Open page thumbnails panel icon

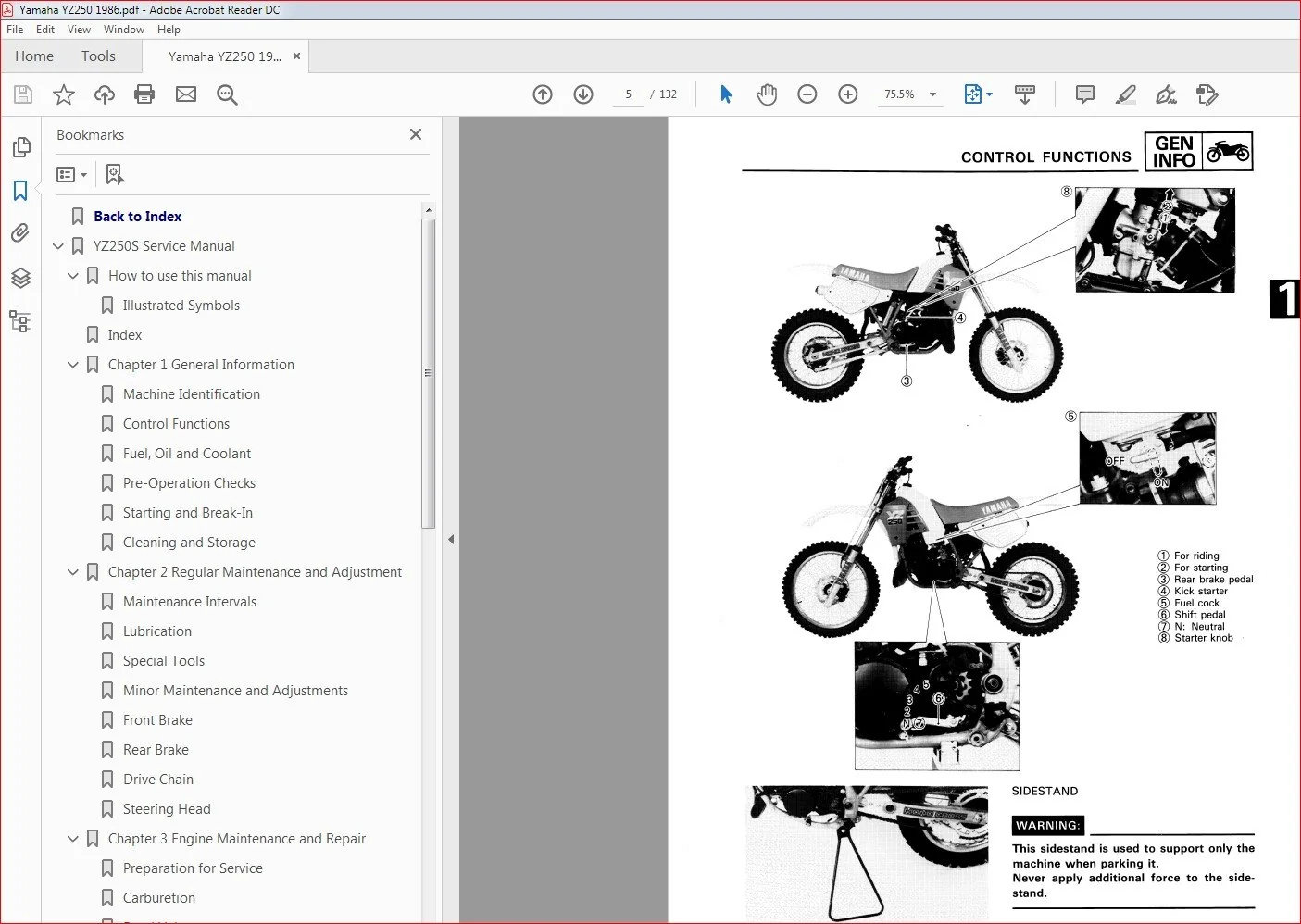click(20, 147)
